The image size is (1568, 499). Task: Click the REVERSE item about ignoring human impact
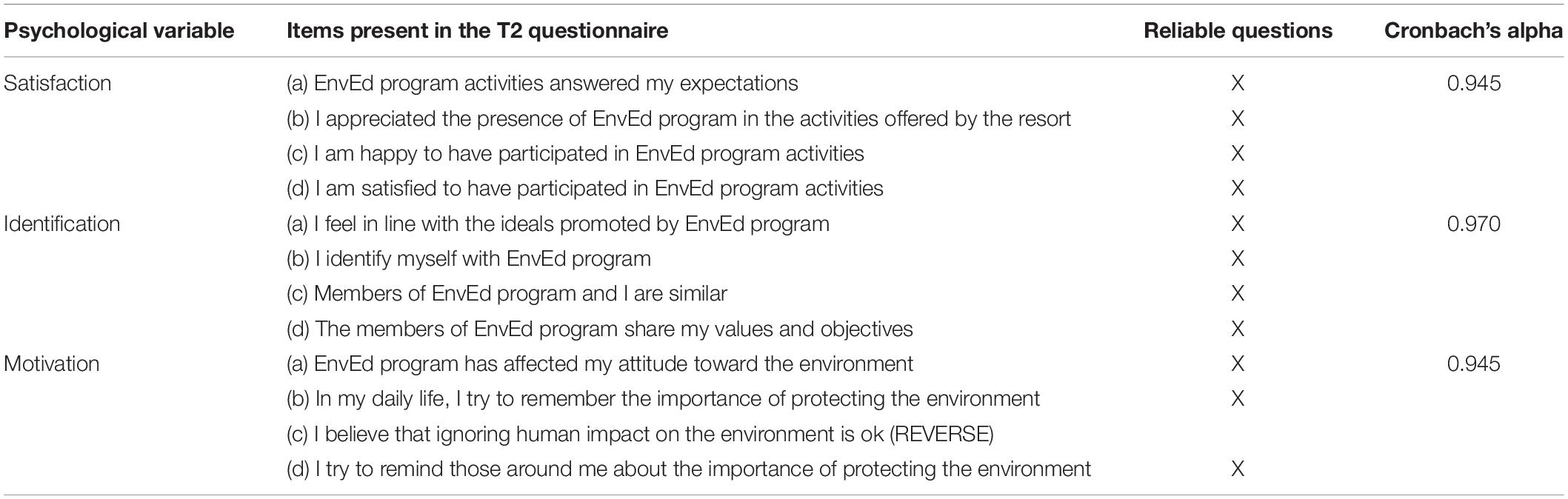[x=640, y=434]
